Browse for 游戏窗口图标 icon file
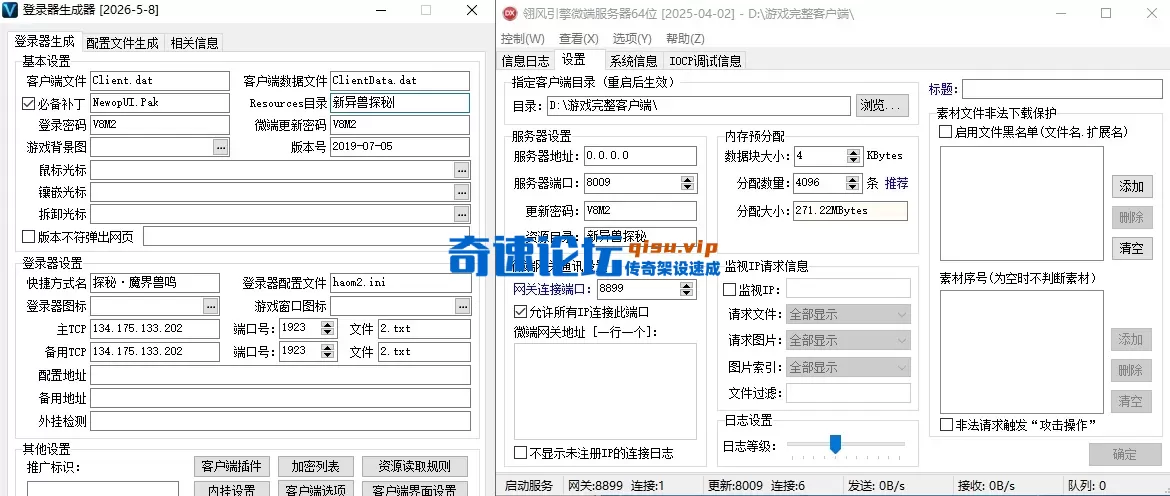 463,306
